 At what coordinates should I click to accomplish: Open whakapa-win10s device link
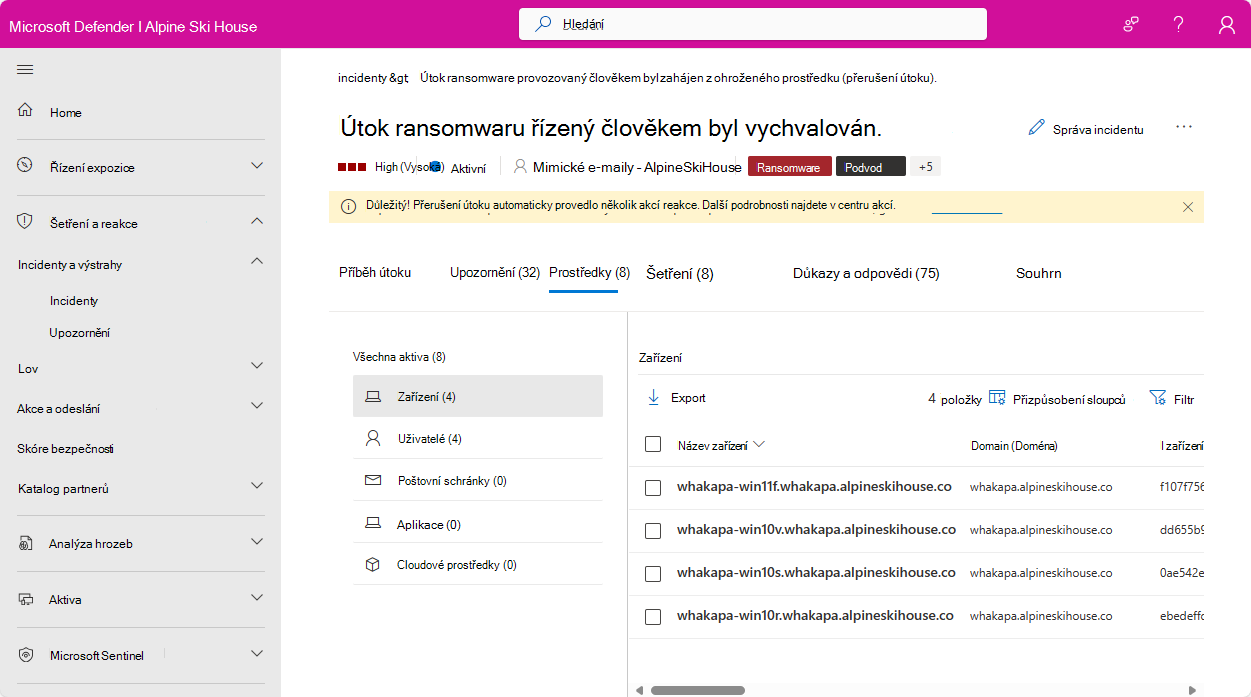coord(816,573)
